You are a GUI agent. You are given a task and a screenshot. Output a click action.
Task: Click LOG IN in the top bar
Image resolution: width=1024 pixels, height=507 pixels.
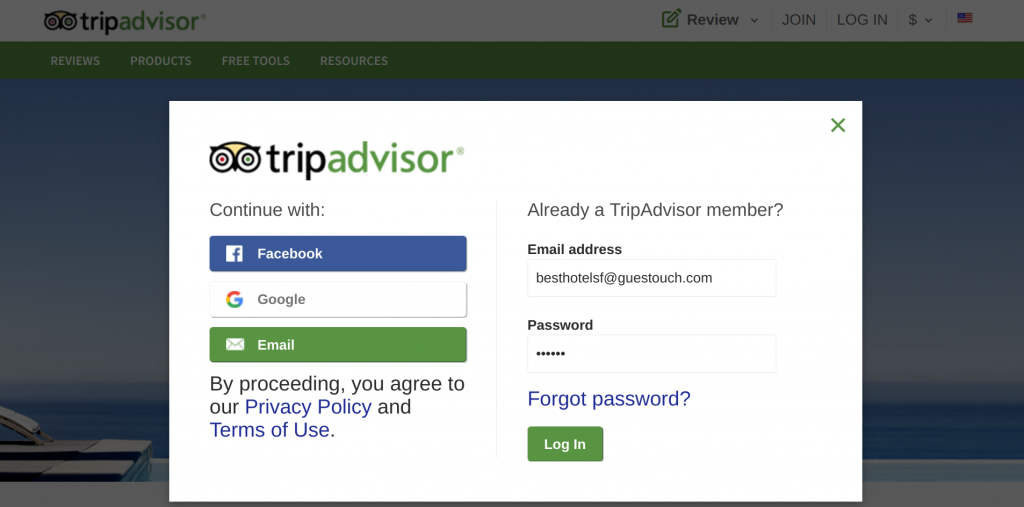click(862, 20)
